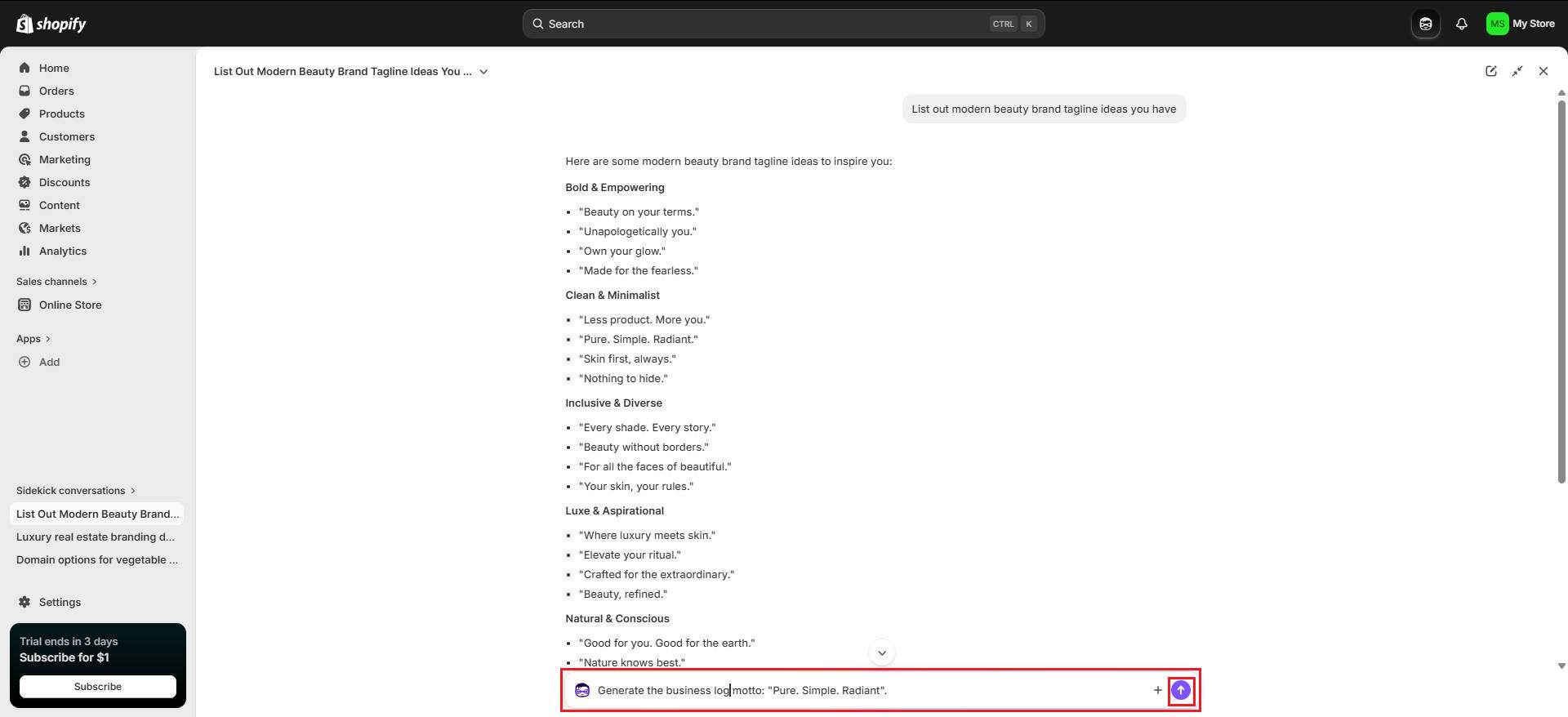Click the Shopify logo
Viewport: 1568px width, 717px height.
[51, 24]
